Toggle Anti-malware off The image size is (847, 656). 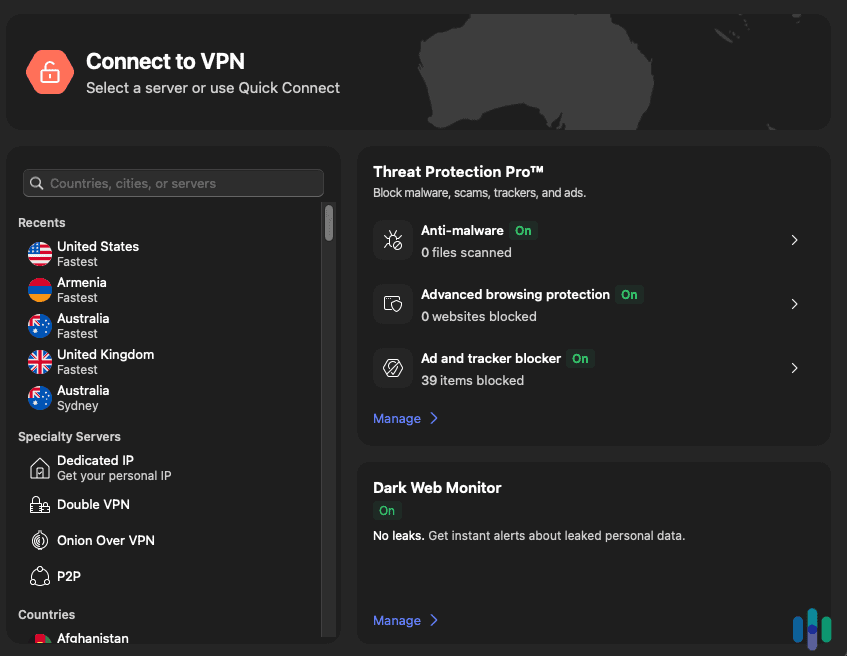523,230
